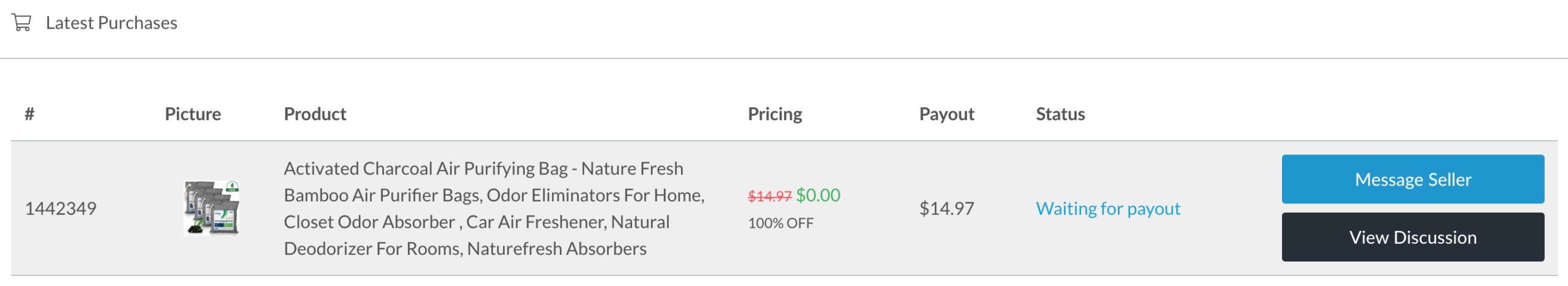This screenshot has width=1568, height=286.
Task: Open the Waiting for payout status link
Action: [1108, 208]
